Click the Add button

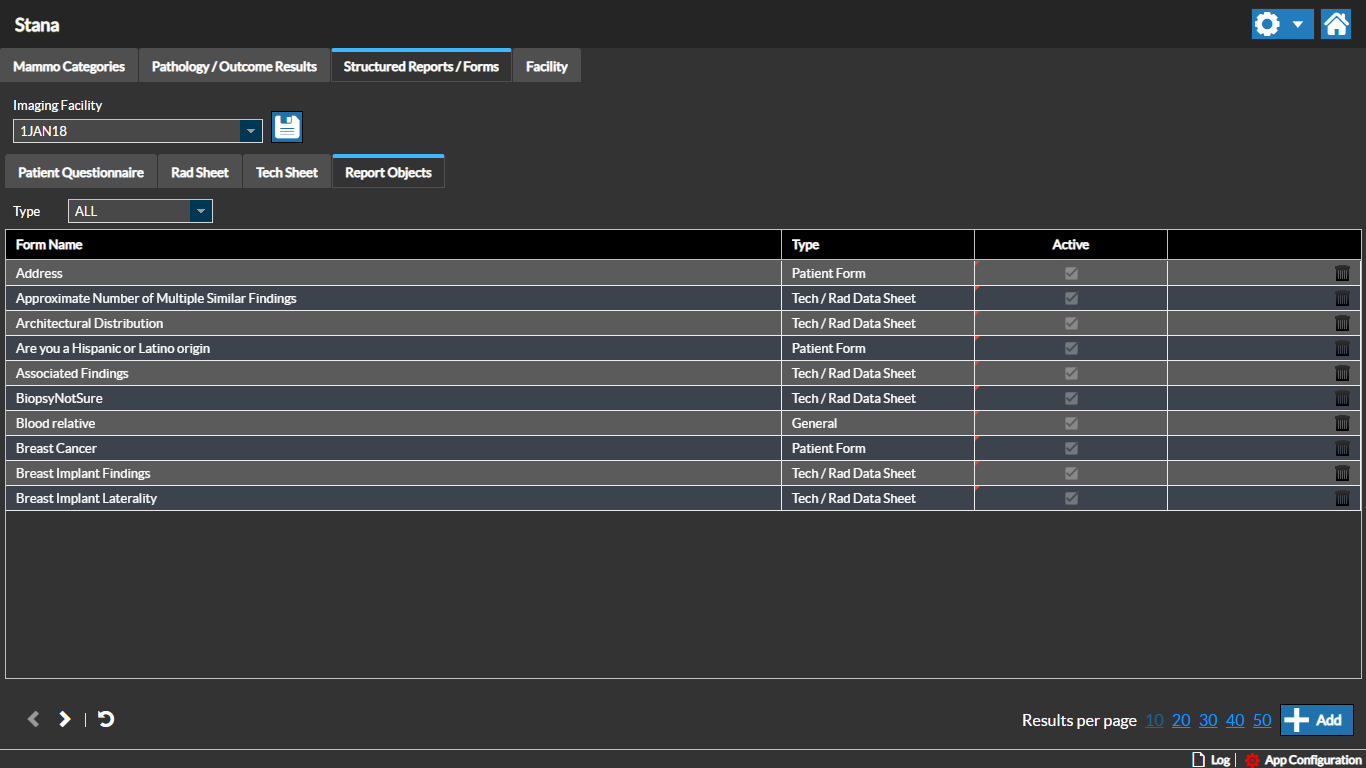click(1316, 720)
